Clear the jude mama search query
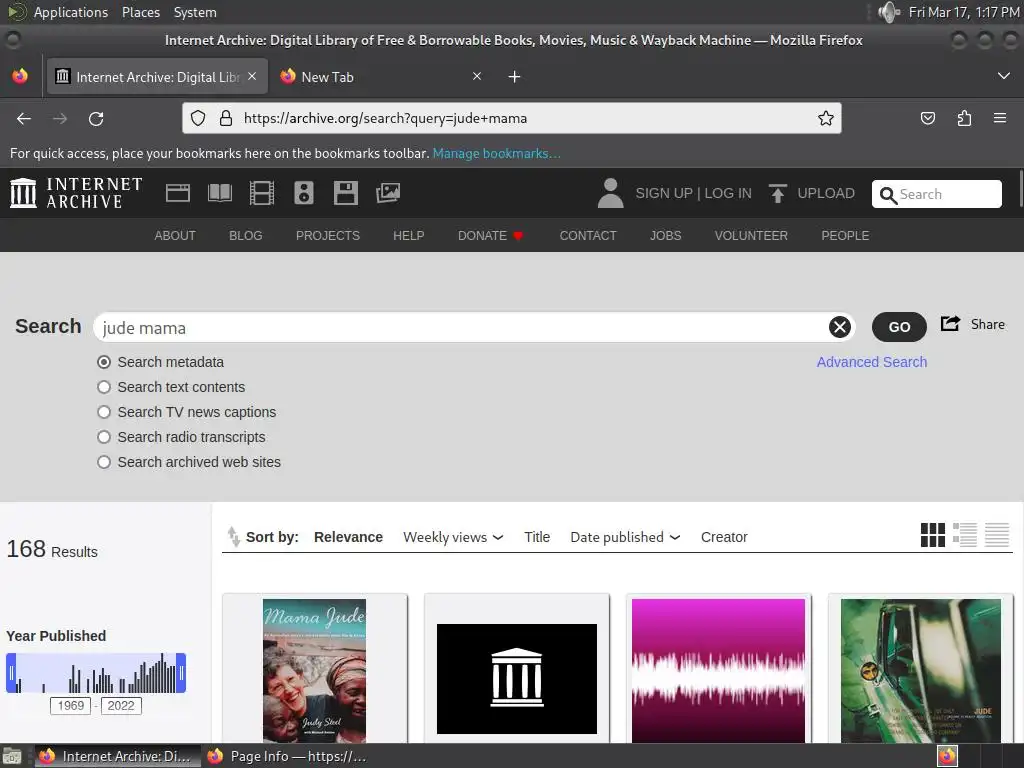The height and width of the screenshot is (768, 1024). tap(840, 327)
